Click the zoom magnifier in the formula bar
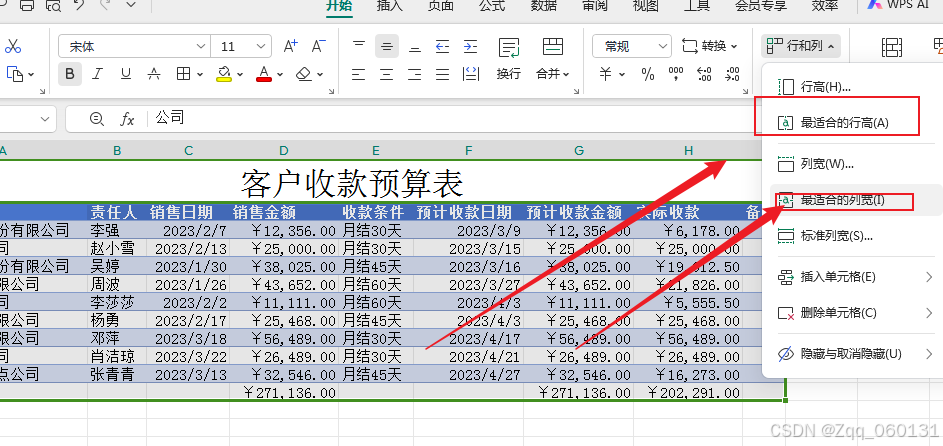The width and height of the screenshot is (943, 446). tap(96, 118)
